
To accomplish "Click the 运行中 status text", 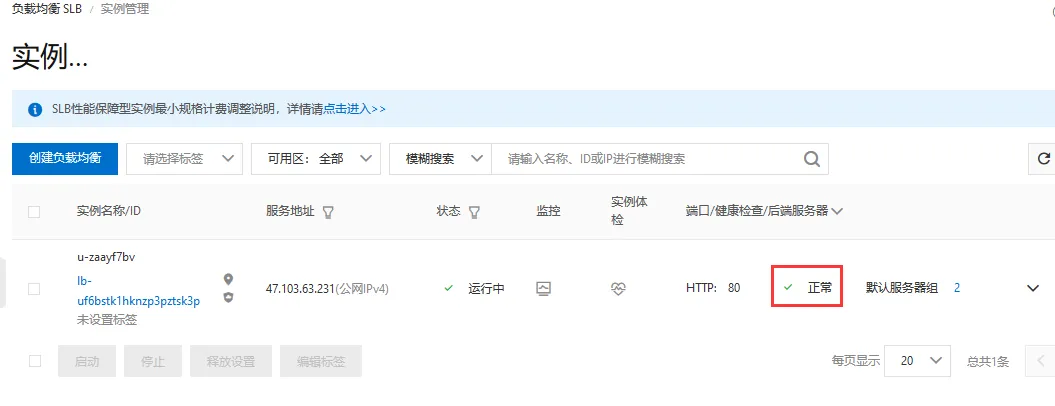I will click(486, 289).
